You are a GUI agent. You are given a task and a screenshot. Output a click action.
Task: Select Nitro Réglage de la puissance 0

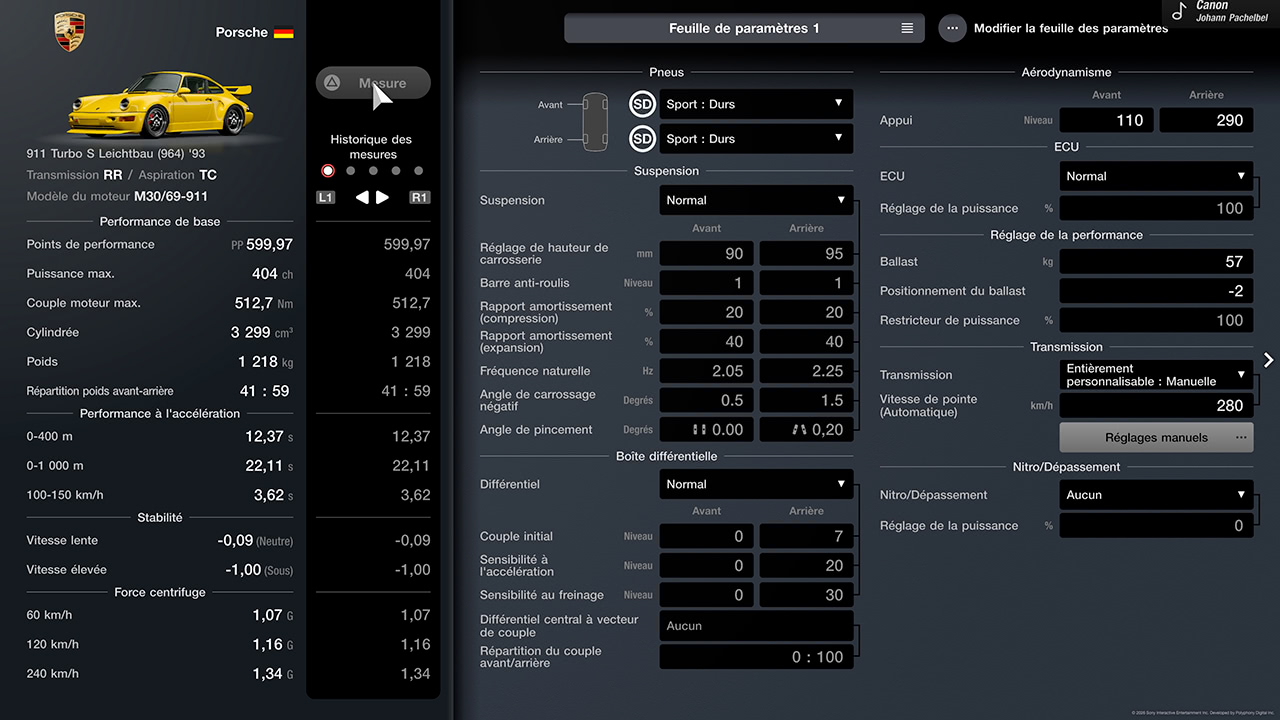pos(1157,525)
